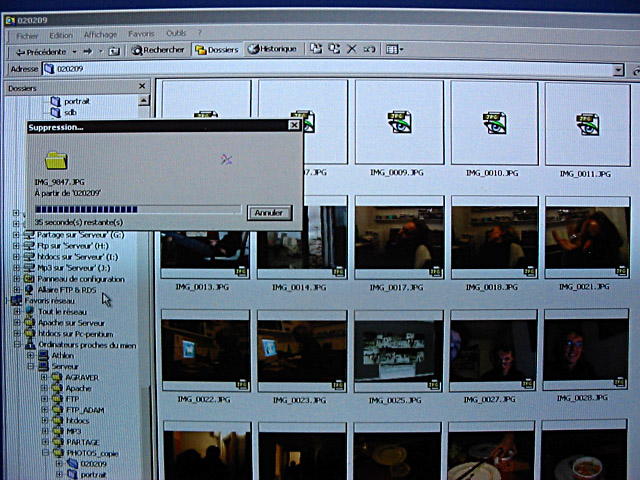Viewport: 640px width, 480px height.
Task: Click the Apache sur Serveur folder icon
Action: click(29, 322)
